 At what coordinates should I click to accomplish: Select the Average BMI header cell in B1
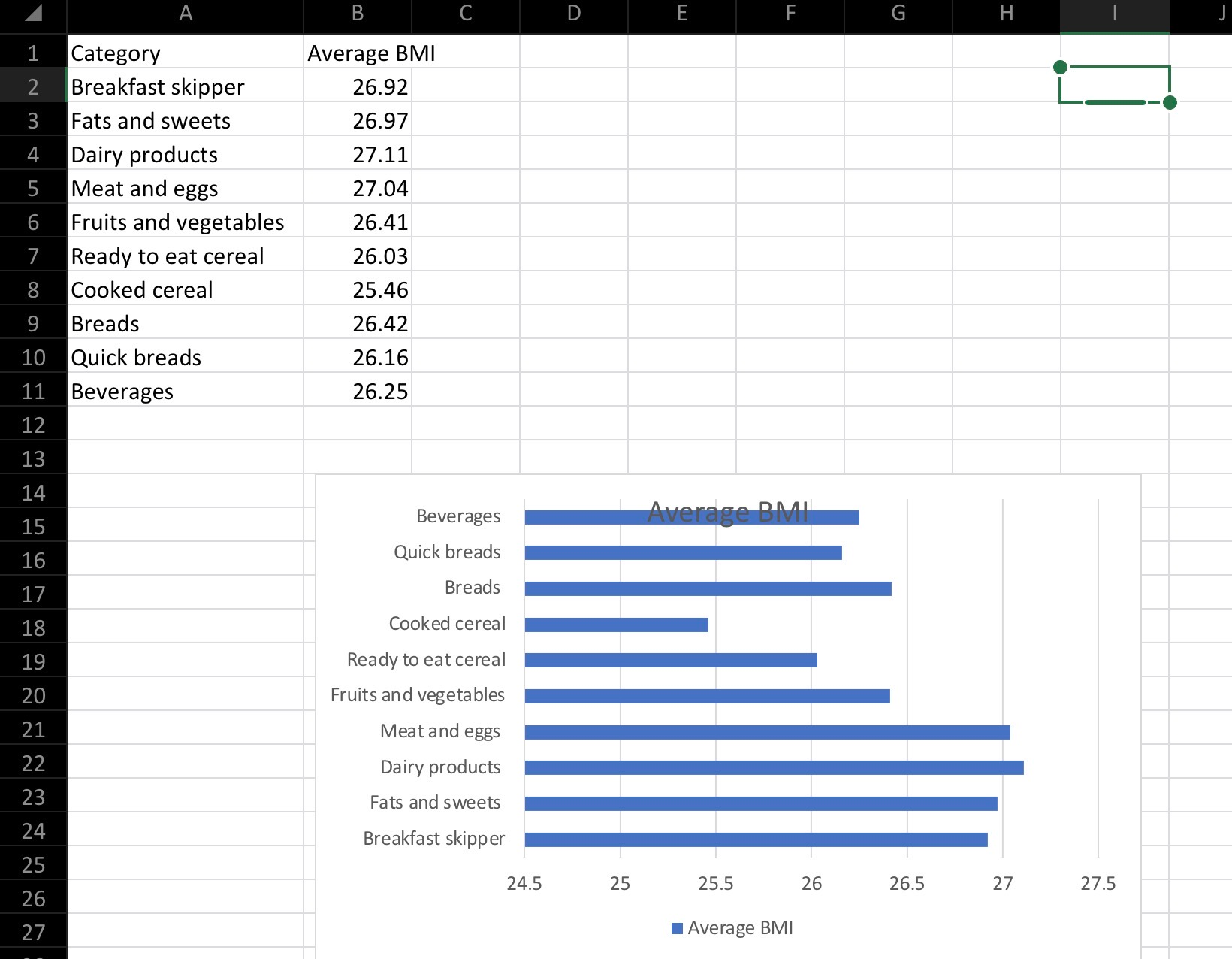click(358, 53)
